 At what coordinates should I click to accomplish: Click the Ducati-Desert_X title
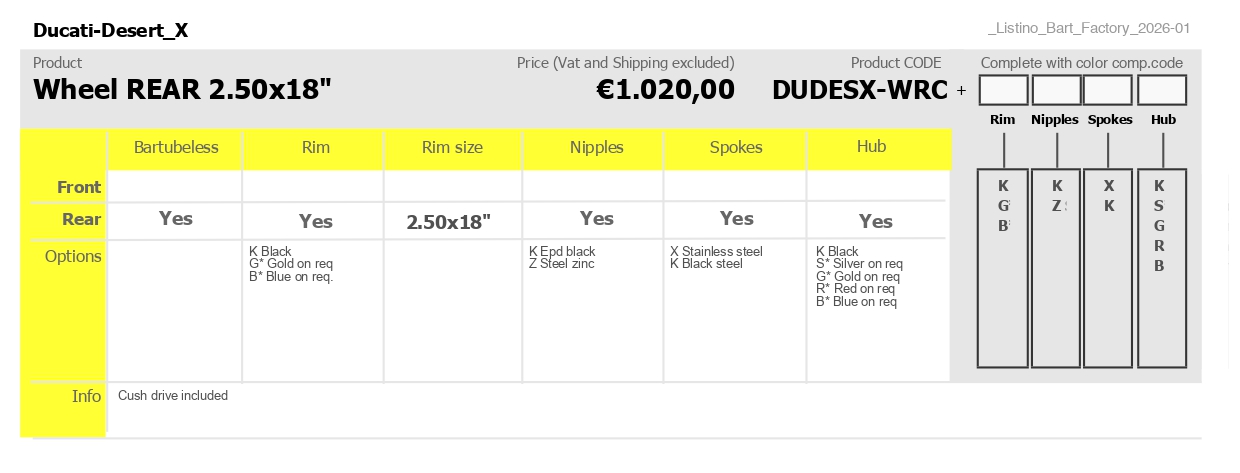coord(110,31)
